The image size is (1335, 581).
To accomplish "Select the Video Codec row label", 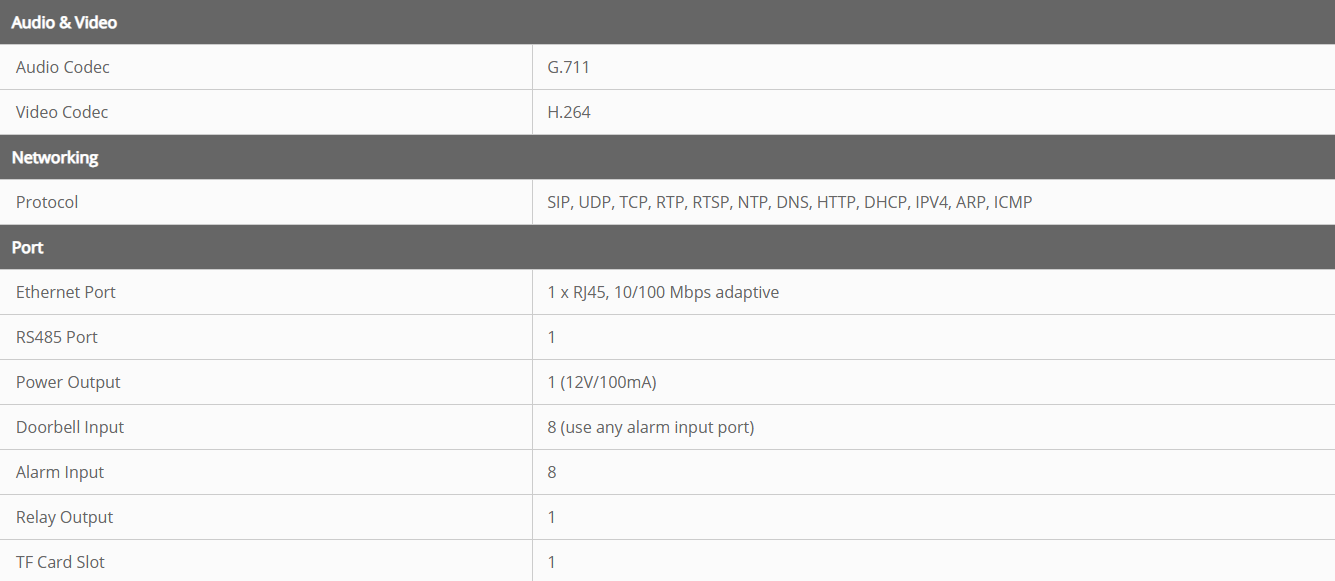I will pos(62,112).
